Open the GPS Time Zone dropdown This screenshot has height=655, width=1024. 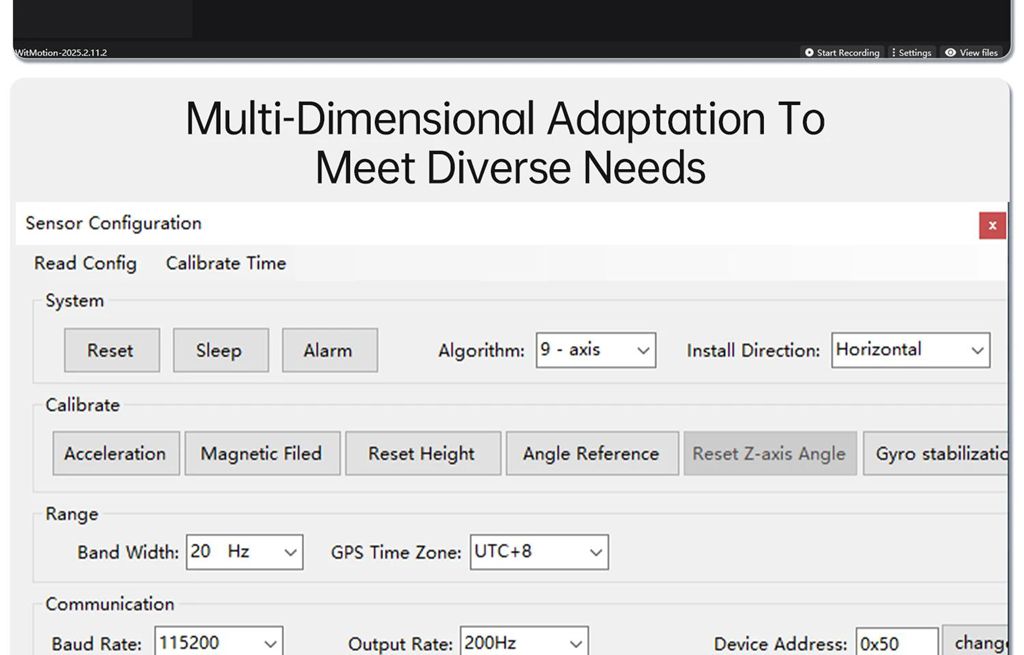[538, 552]
